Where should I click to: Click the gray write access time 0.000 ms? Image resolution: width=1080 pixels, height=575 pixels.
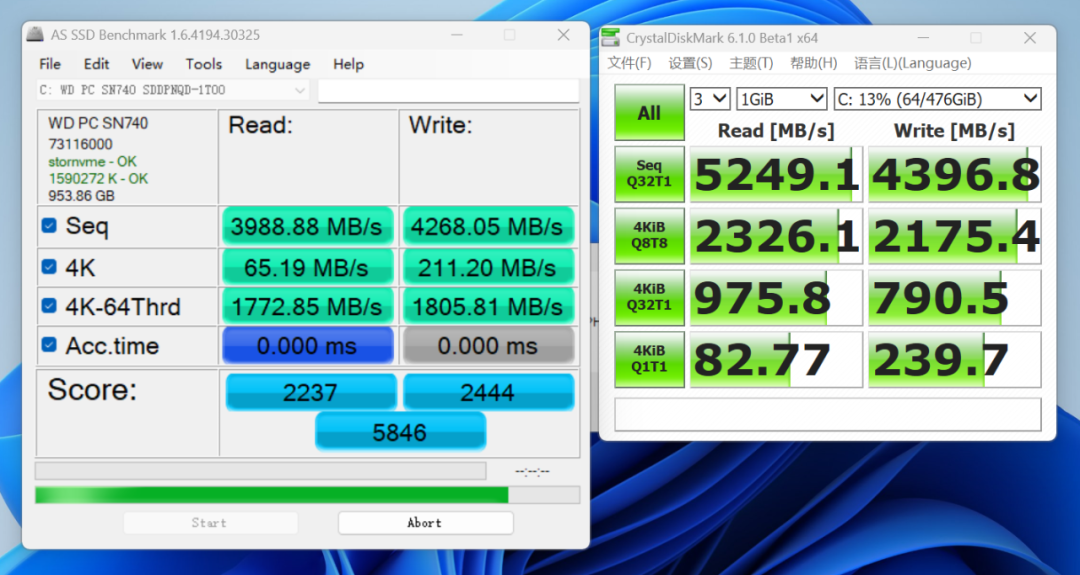pos(488,346)
